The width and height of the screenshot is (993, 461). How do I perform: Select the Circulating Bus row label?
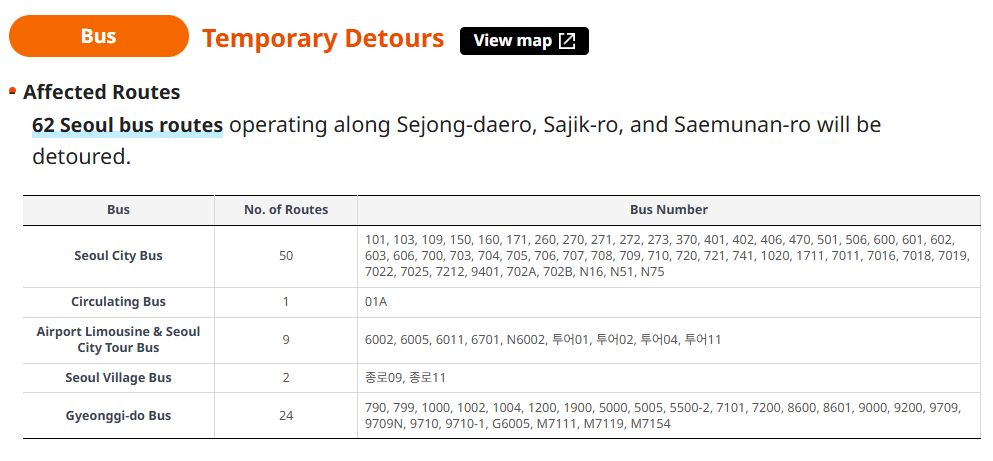(x=118, y=302)
